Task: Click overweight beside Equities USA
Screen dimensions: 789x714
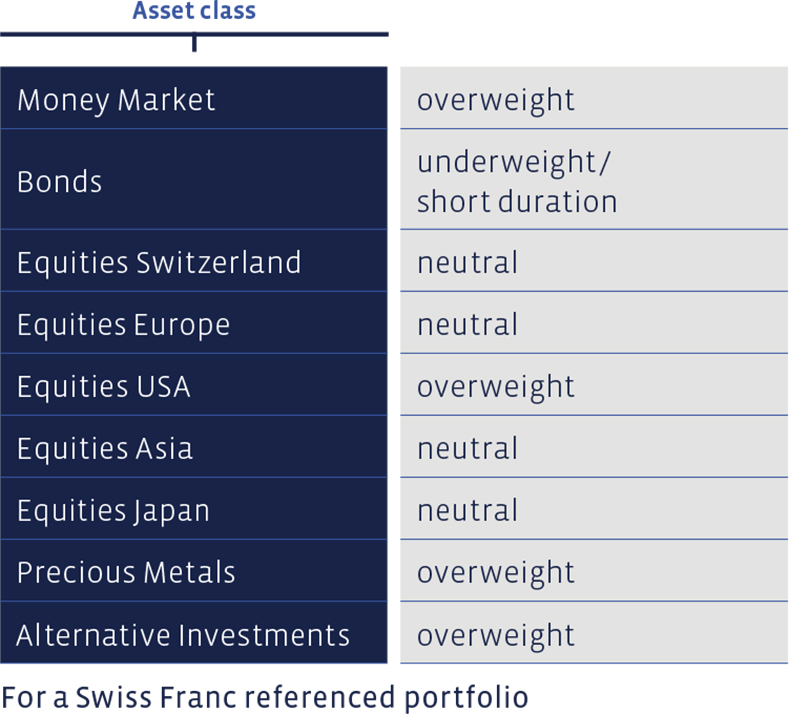Action: [x=496, y=387]
